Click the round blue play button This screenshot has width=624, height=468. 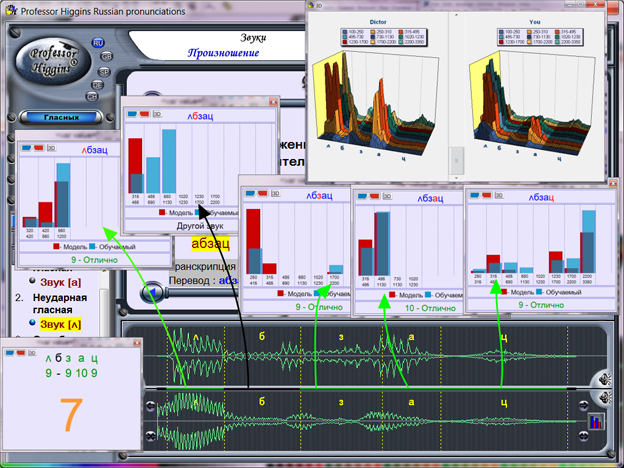coord(152,292)
